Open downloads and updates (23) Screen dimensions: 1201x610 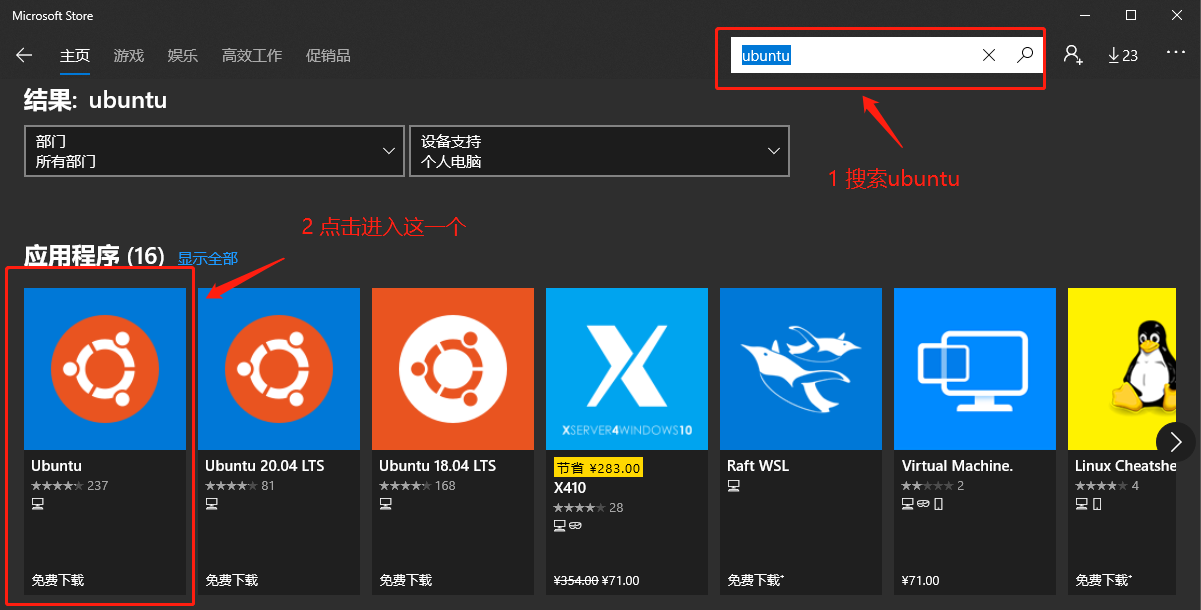coord(1123,56)
